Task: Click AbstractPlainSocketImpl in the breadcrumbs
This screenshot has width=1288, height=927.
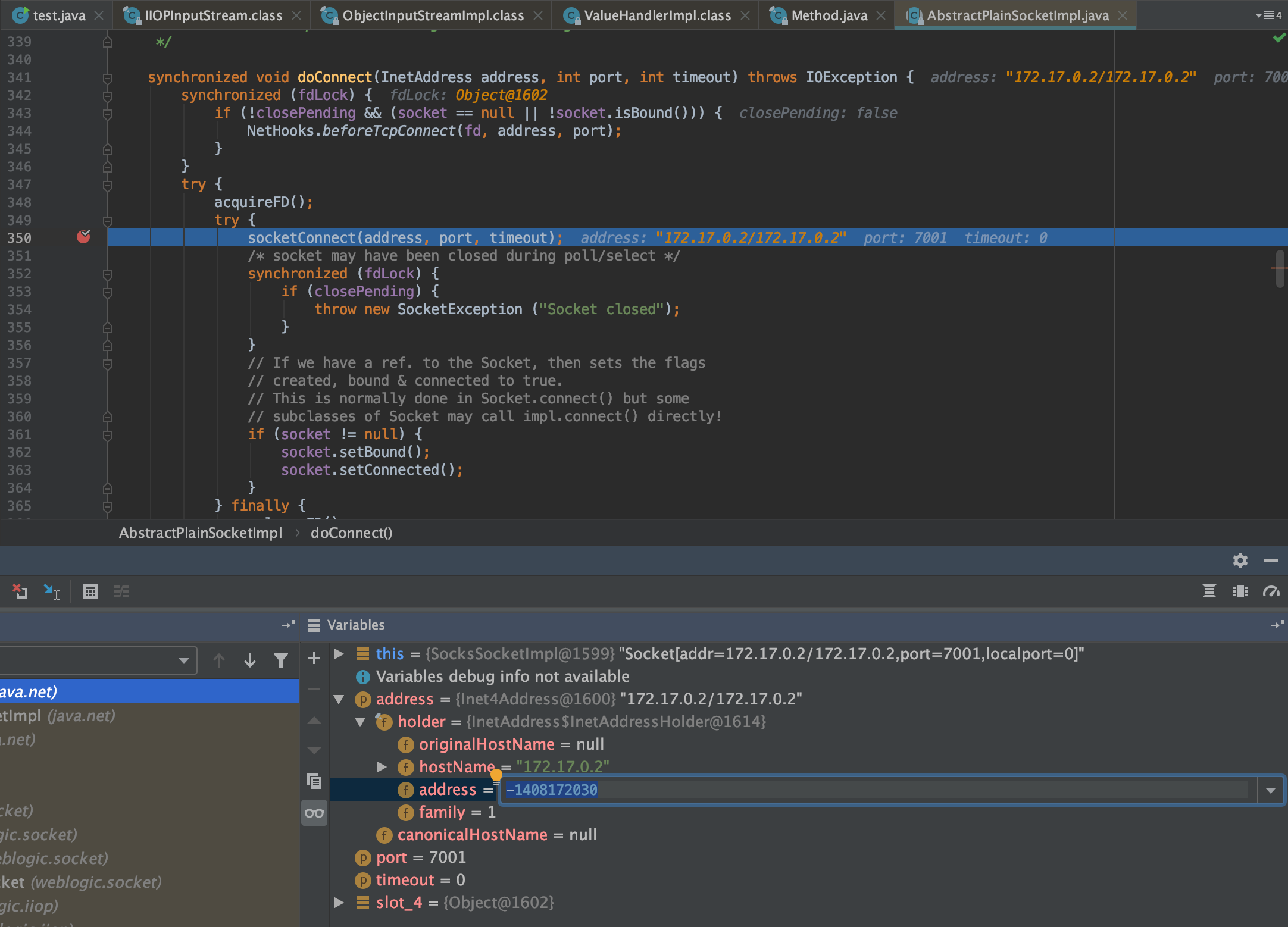Action: (x=201, y=533)
